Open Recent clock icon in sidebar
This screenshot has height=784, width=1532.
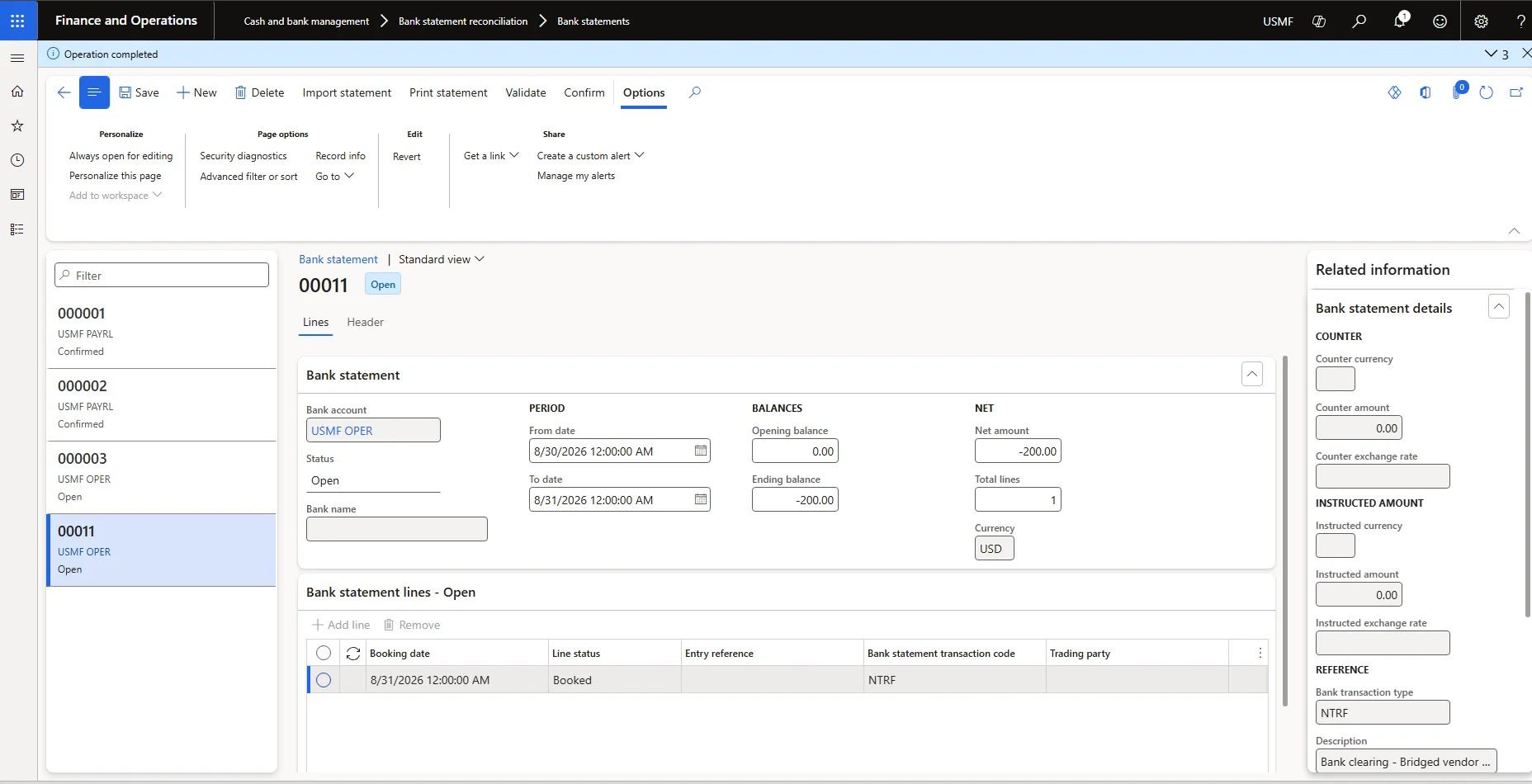tap(17, 160)
